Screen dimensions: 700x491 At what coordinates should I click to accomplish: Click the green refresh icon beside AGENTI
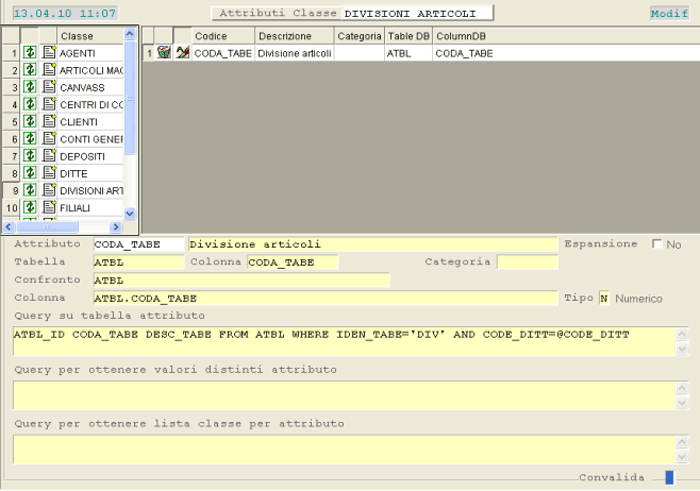click(30, 53)
